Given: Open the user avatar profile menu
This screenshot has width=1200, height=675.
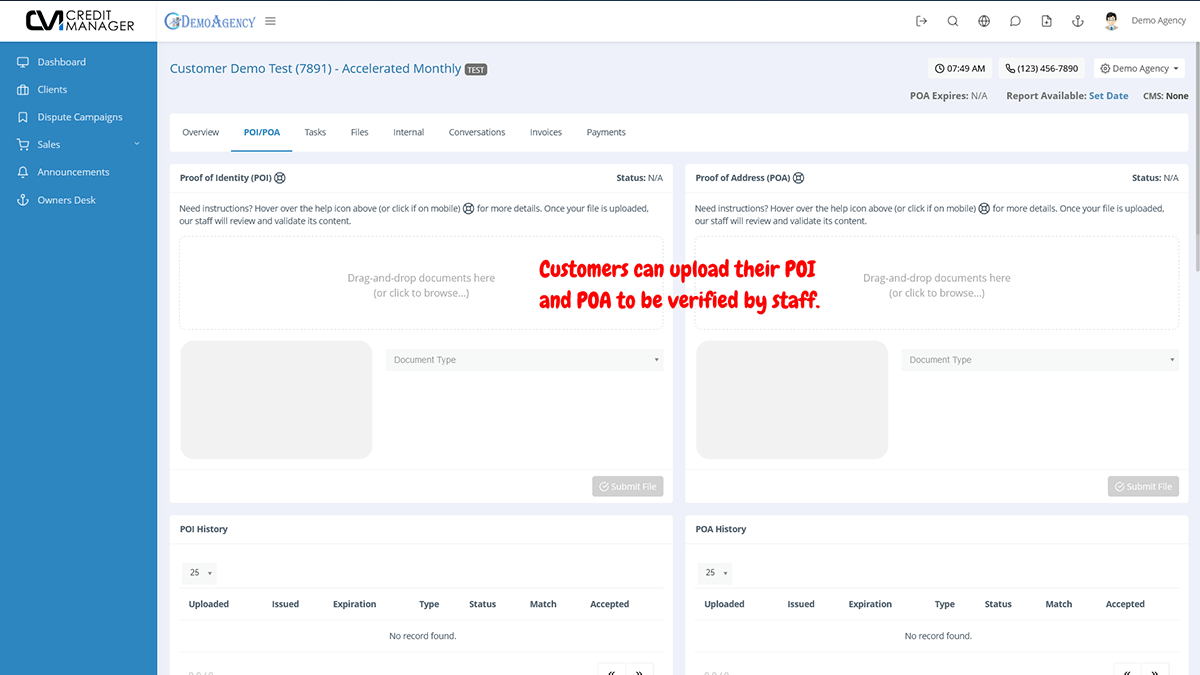Looking at the screenshot, I should [x=1111, y=21].
